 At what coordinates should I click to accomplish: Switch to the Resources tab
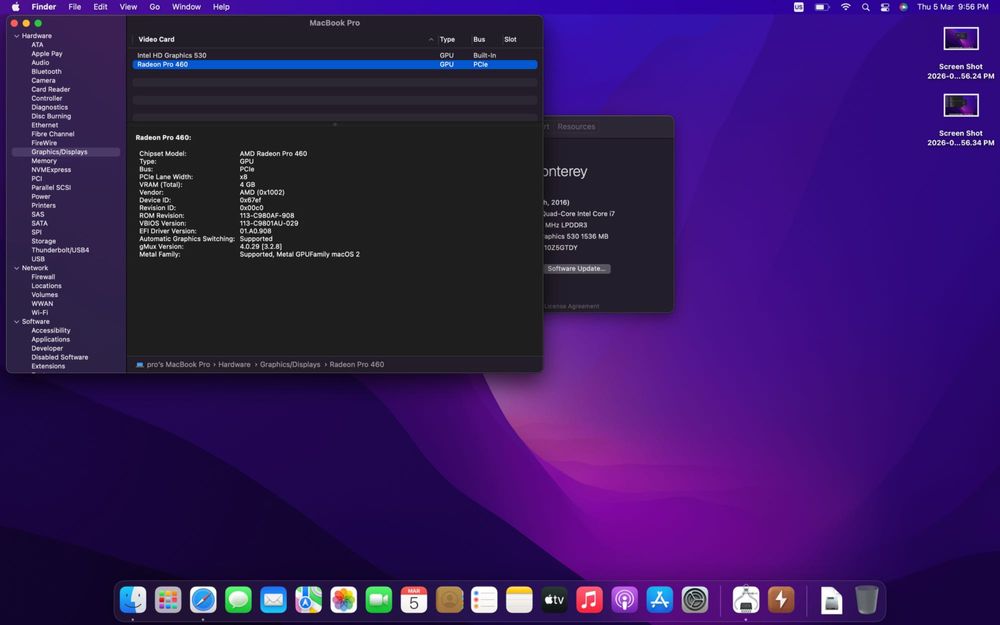[x=576, y=127]
